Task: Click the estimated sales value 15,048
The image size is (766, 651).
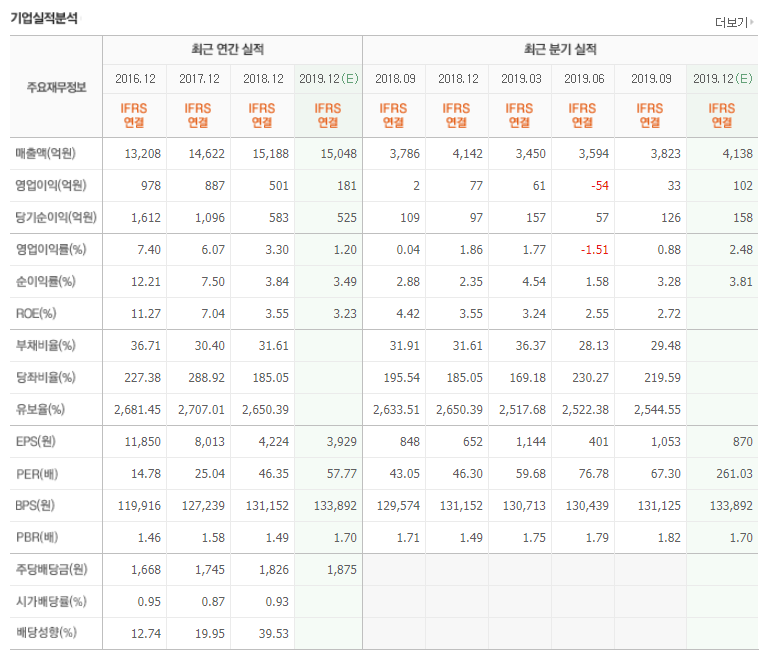Action: pyautogui.click(x=339, y=154)
